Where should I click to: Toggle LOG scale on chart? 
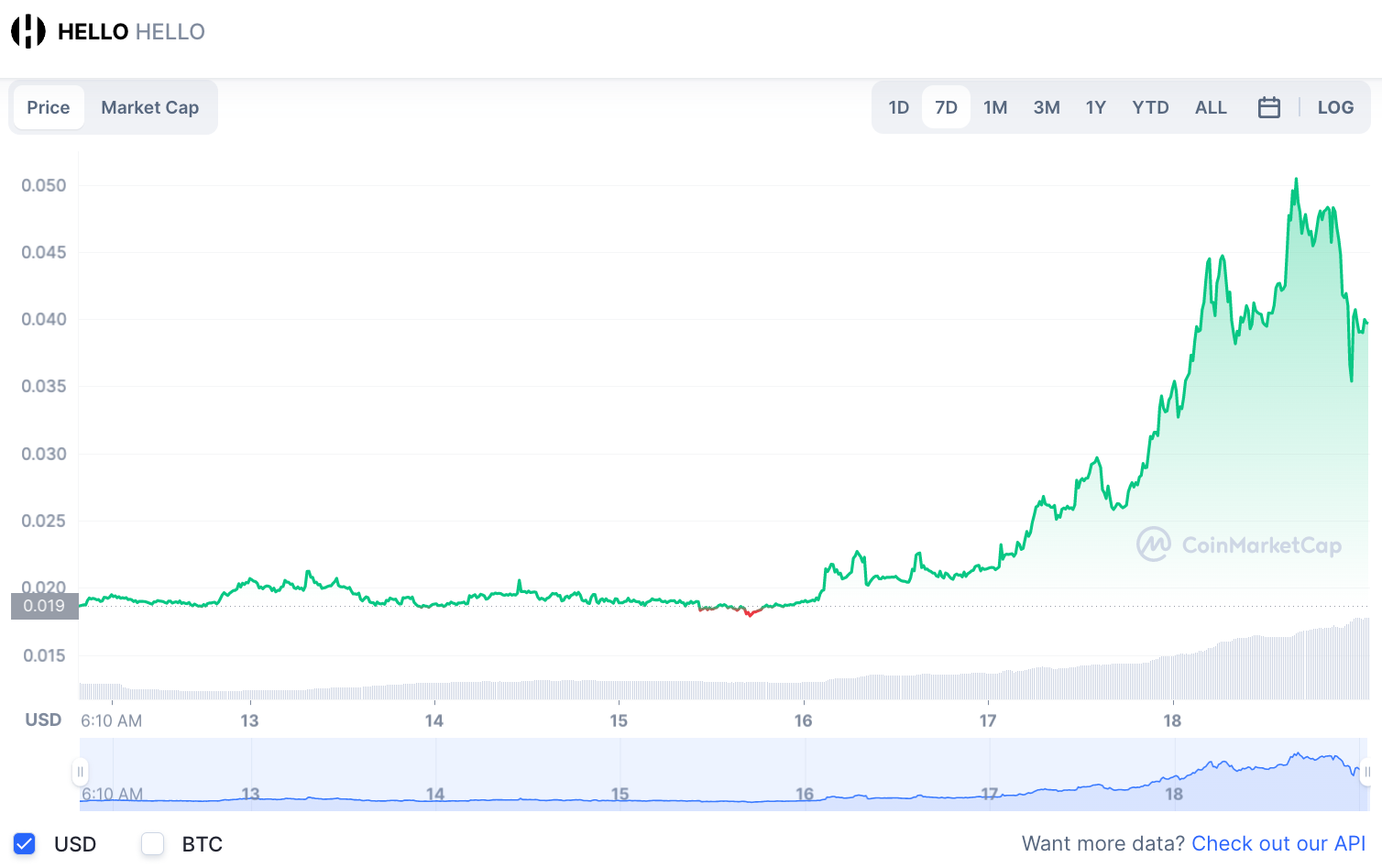coord(1335,107)
